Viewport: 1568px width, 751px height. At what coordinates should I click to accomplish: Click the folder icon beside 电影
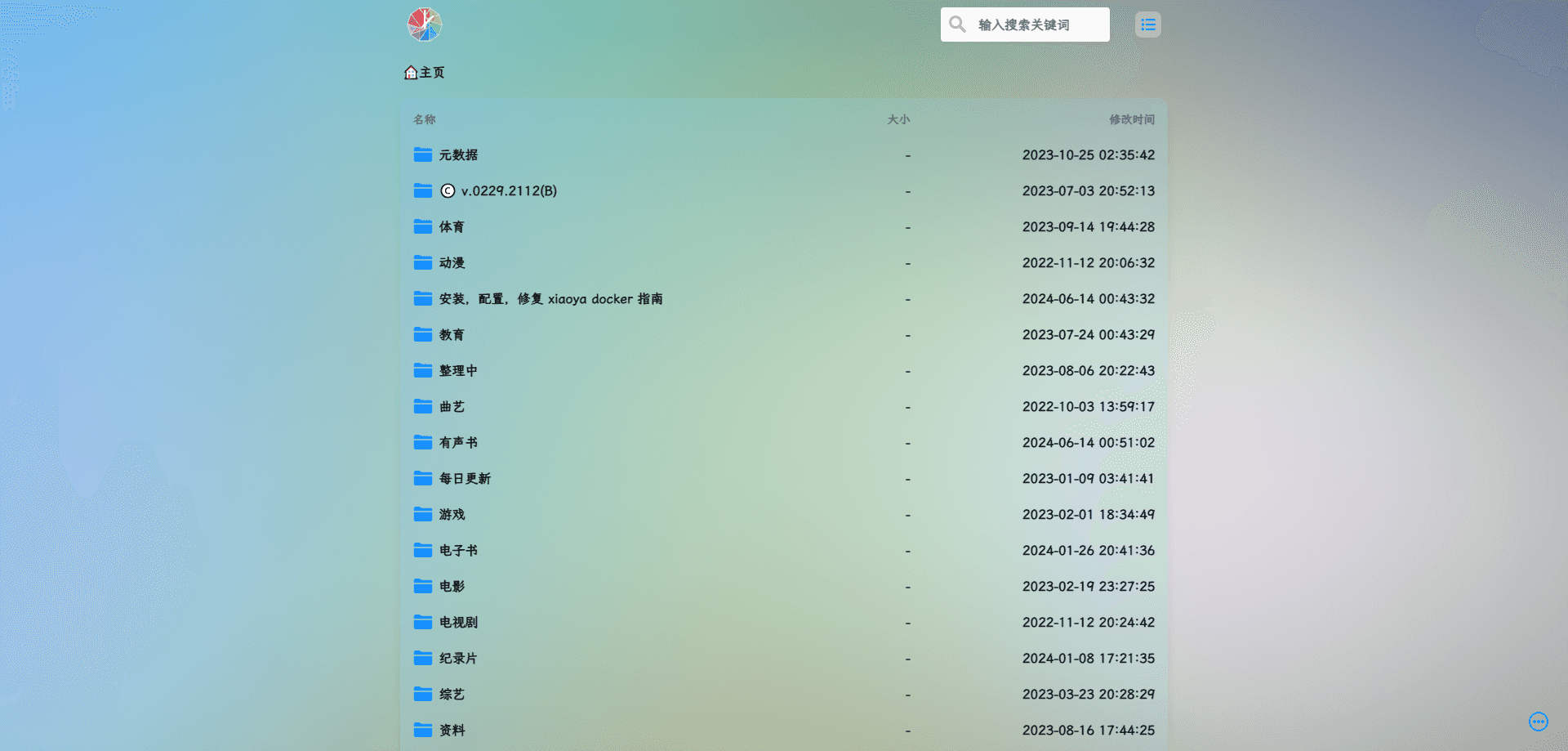pyautogui.click(x=423, y=586)
